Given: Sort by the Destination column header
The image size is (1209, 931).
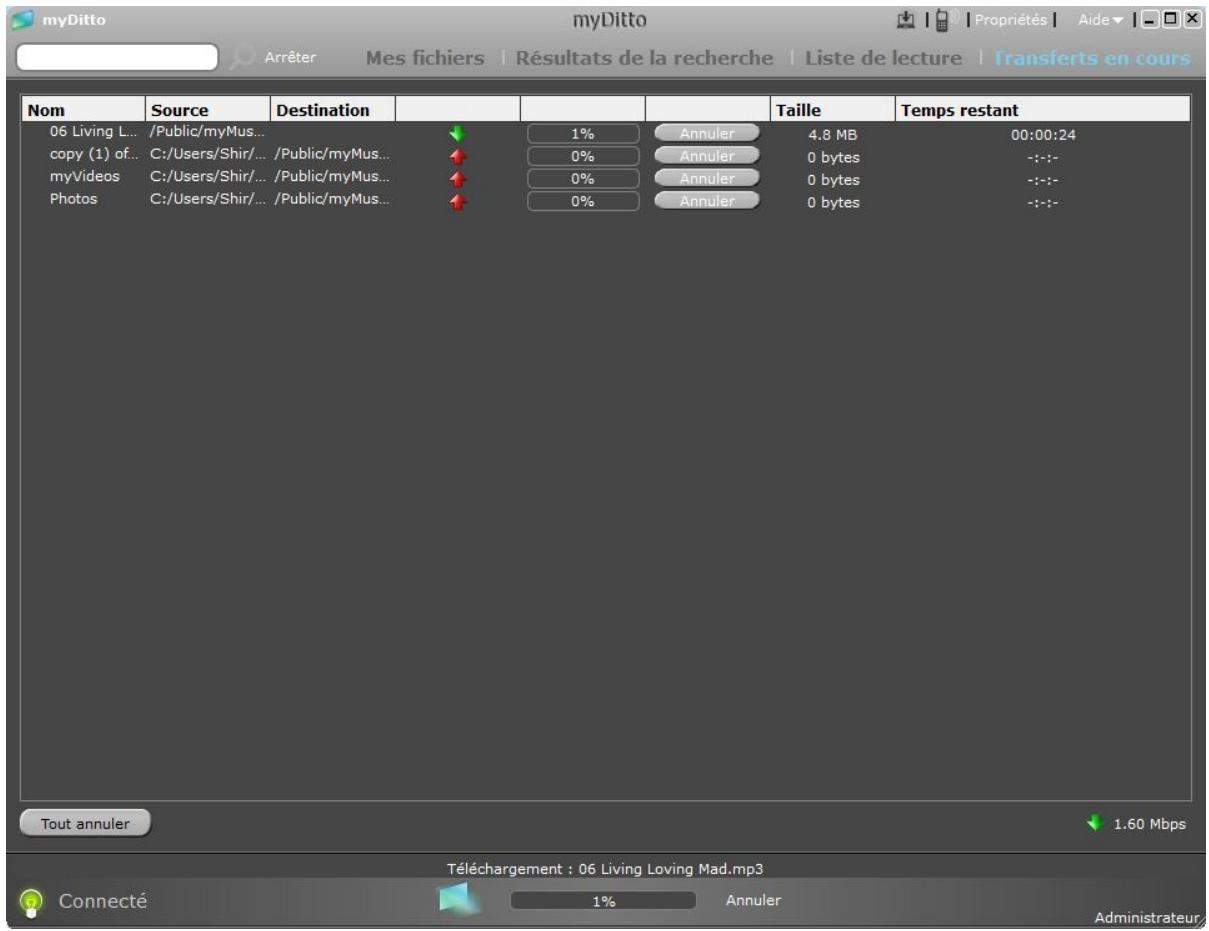Looking at the screenshot, I should [333, 110].
